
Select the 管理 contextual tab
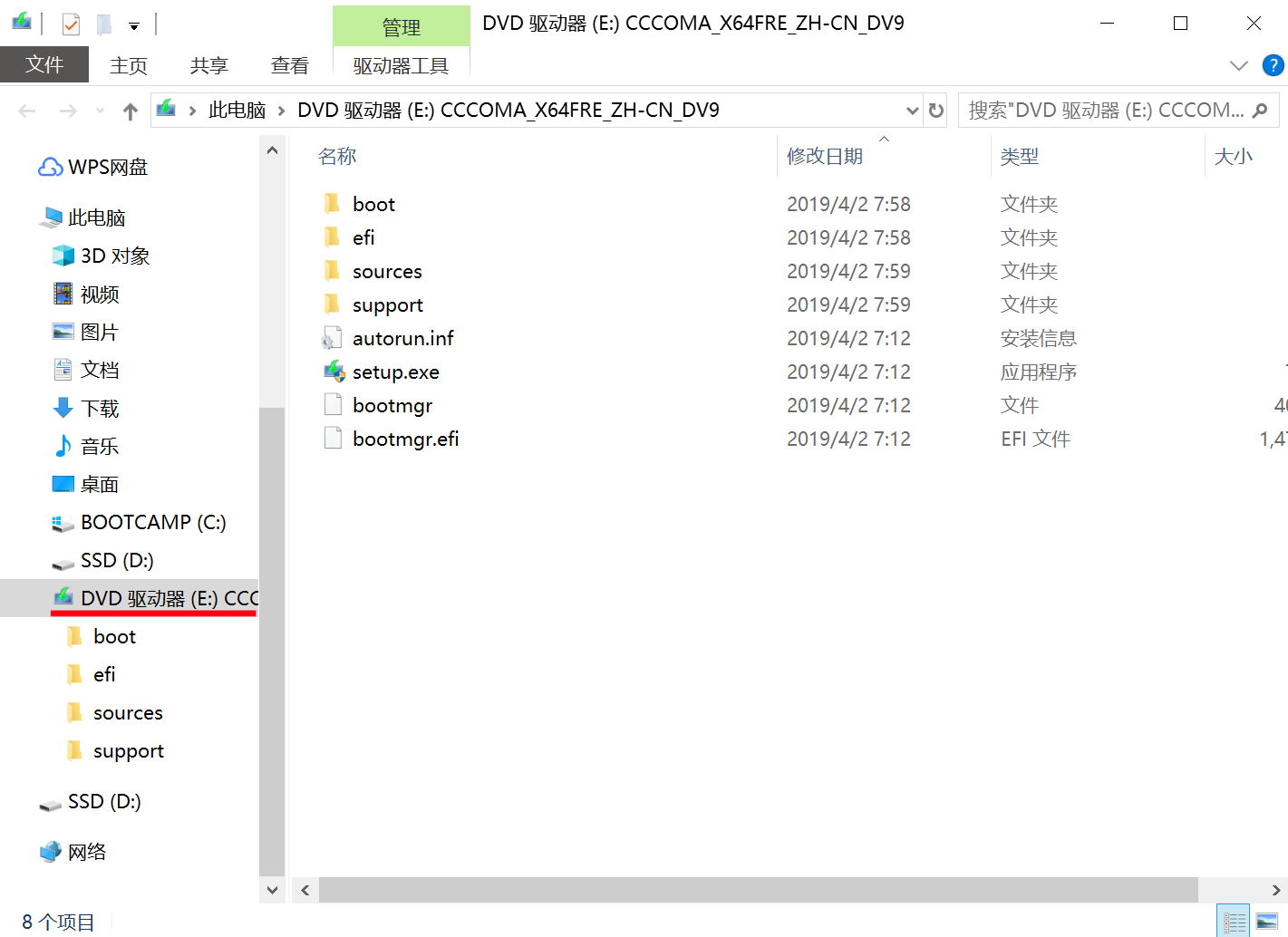click(x=402, y=26)
